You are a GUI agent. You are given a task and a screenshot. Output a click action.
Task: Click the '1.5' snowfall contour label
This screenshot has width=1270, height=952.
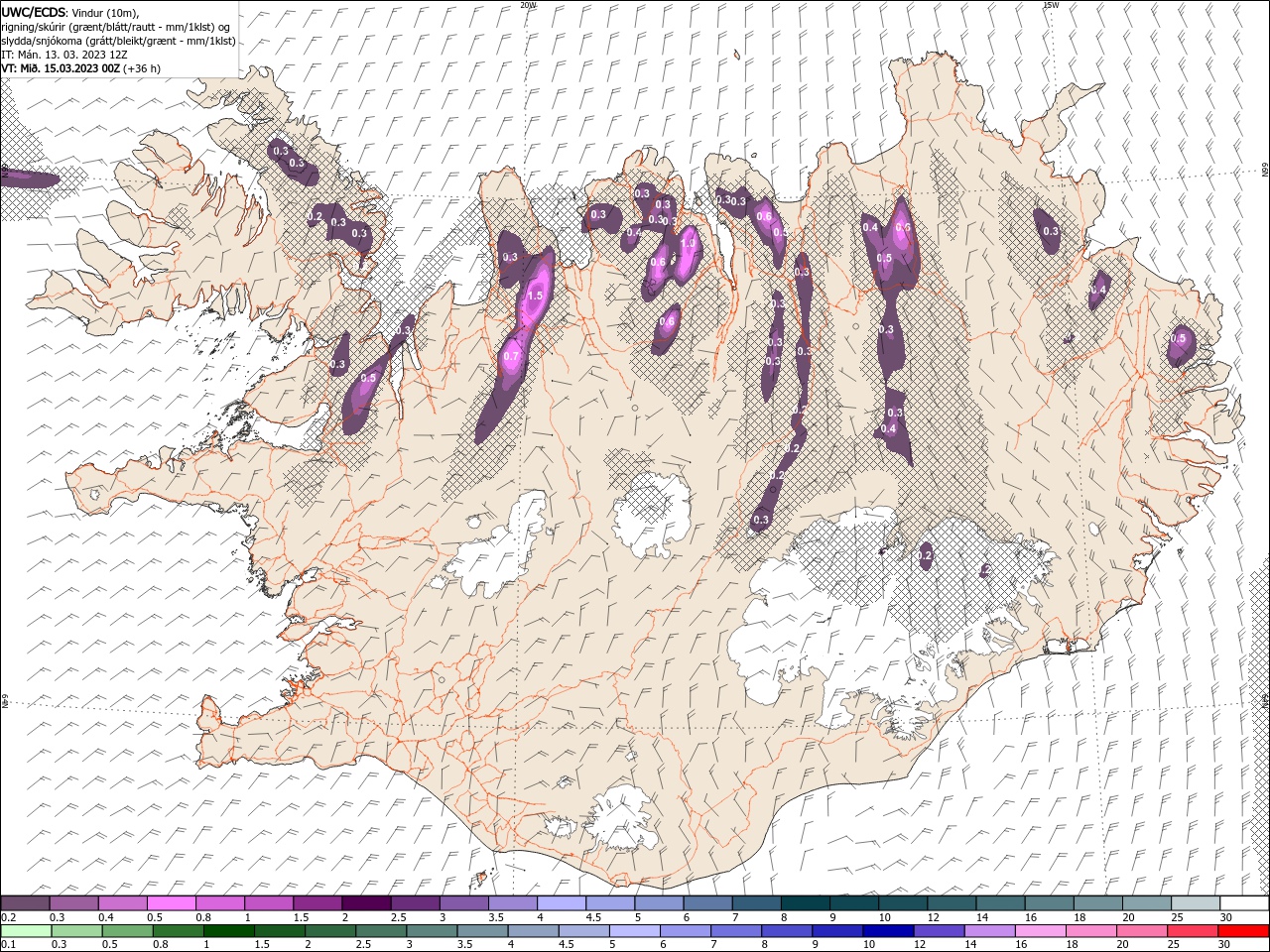coord(536,296)
